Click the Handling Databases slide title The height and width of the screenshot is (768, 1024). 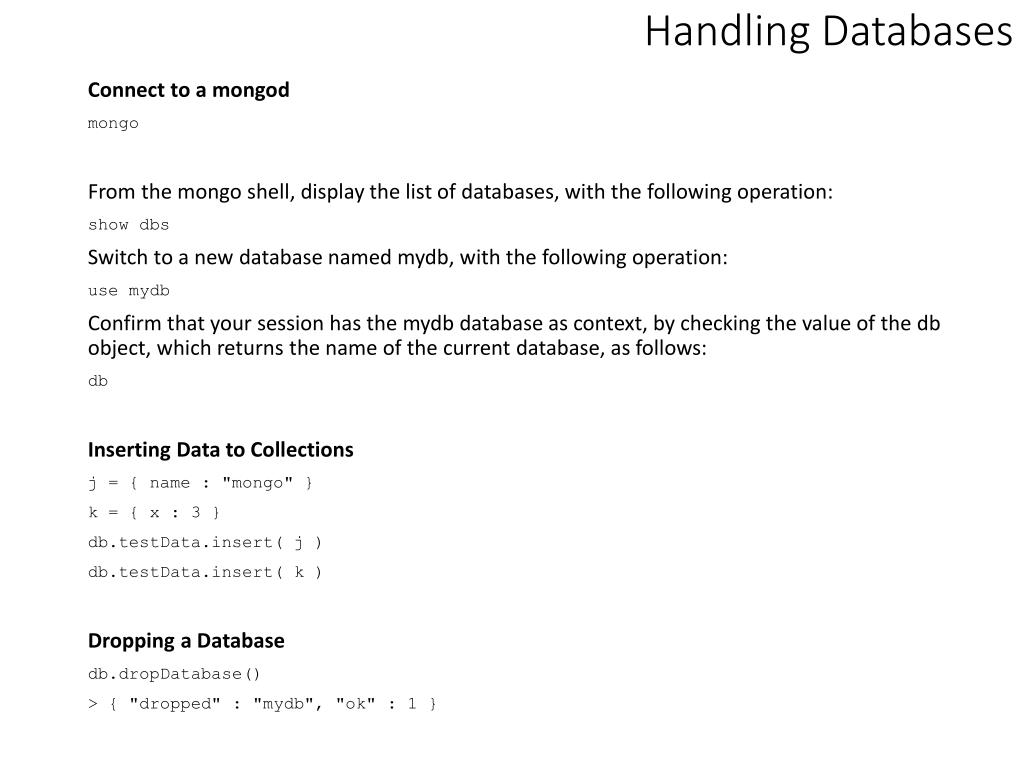click(828, 31)
